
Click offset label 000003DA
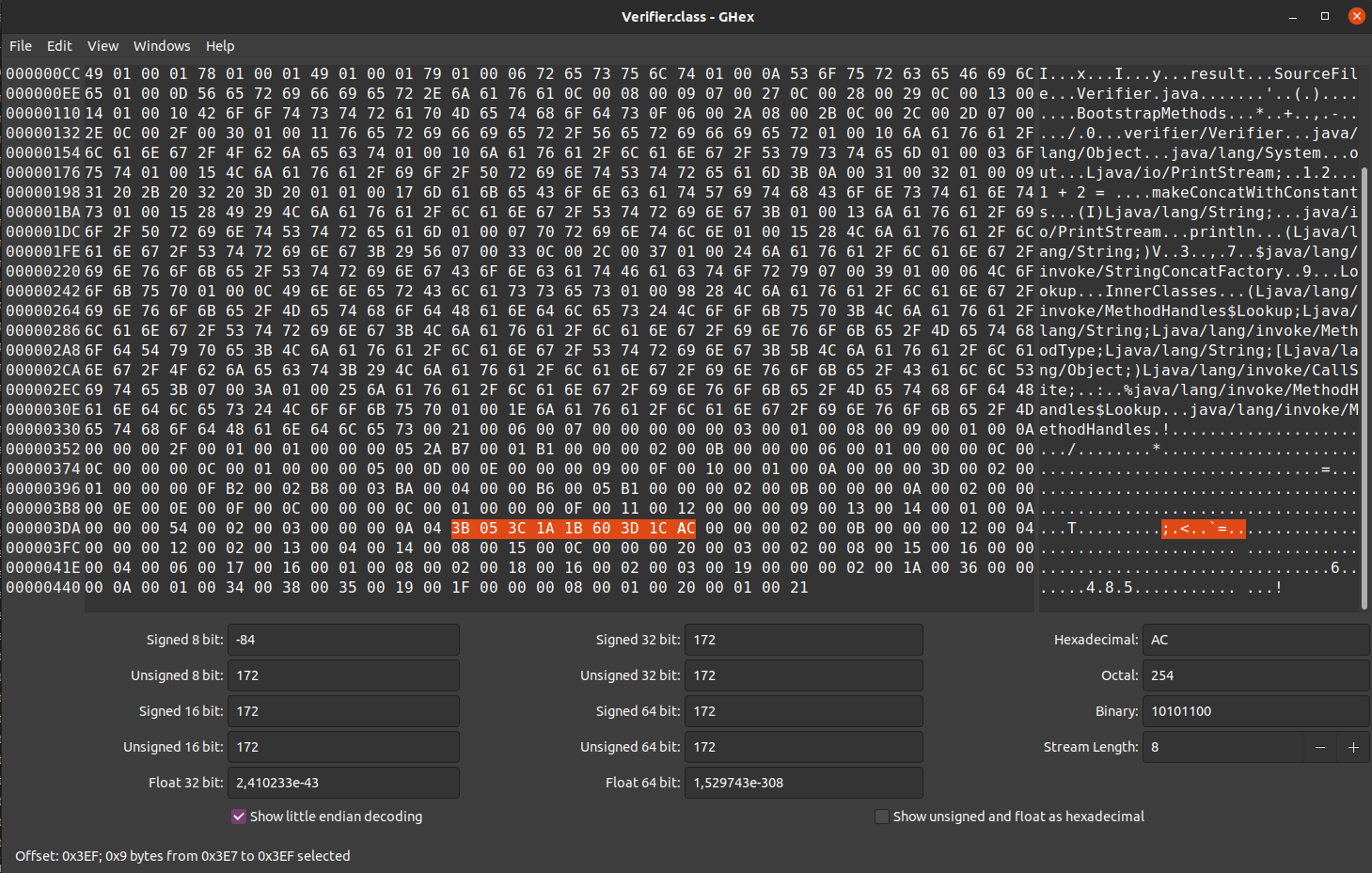click(43, 529)
